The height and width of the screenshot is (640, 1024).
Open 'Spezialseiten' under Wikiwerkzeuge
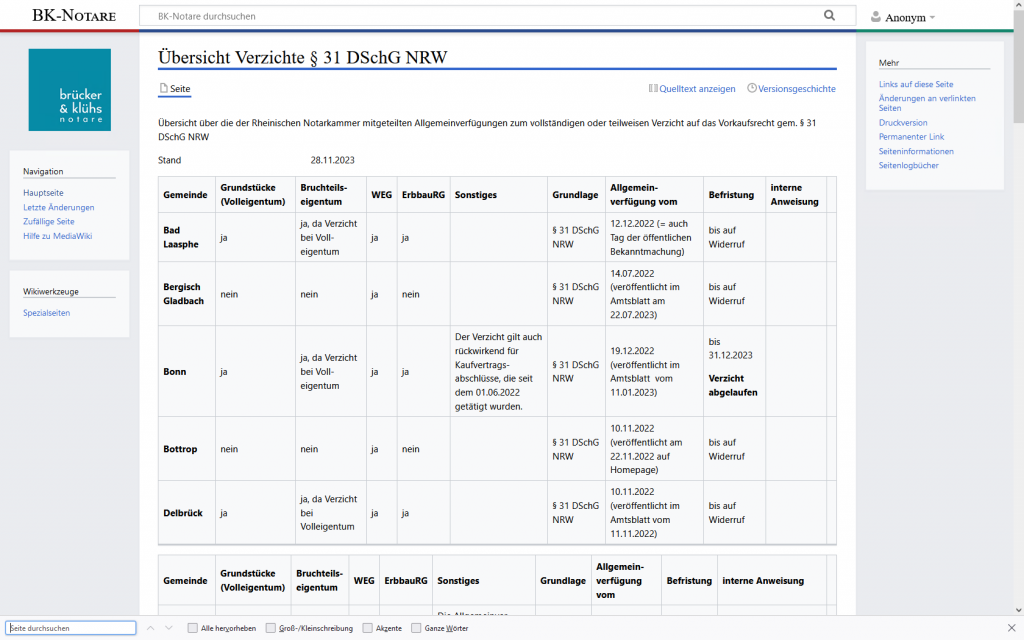pos(47,313)
